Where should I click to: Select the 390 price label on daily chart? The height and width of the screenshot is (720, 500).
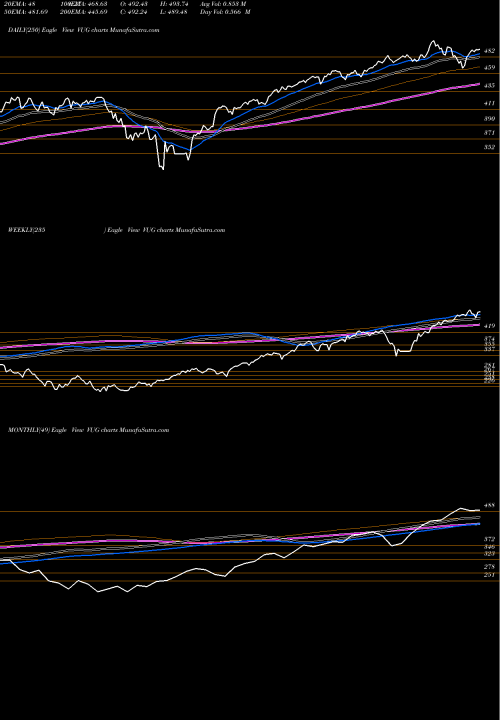coord(489,119)
